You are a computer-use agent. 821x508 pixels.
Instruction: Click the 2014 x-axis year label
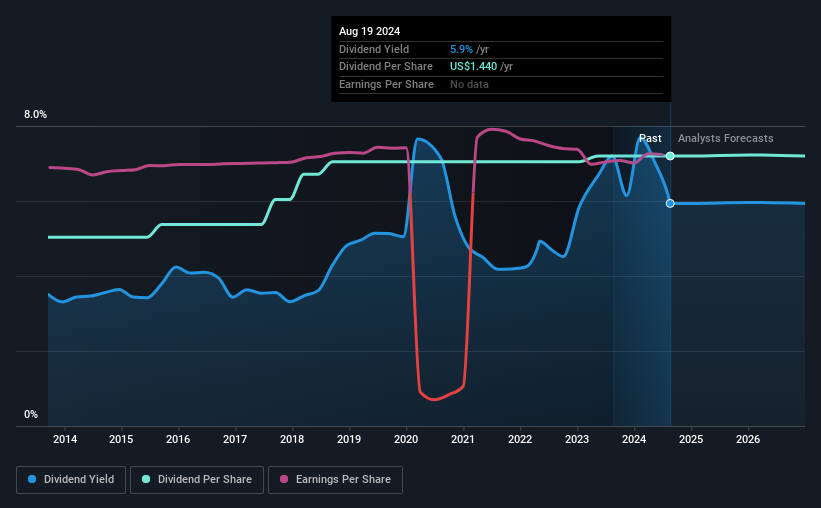coord(65,439)
